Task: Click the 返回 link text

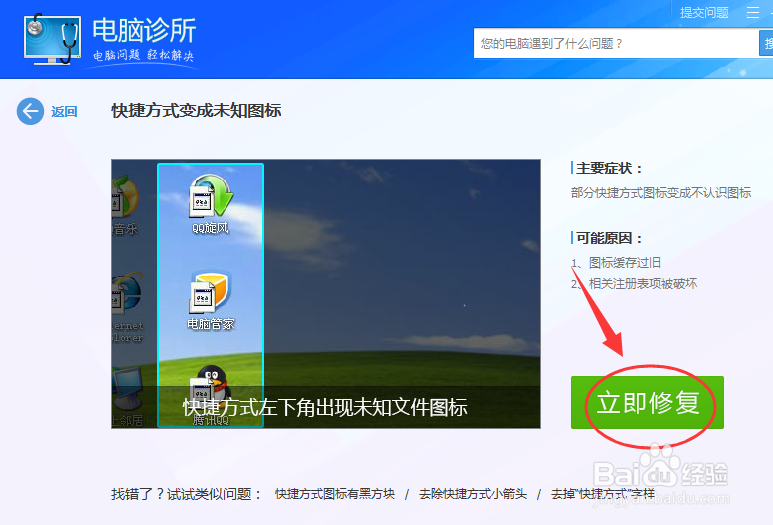Action: click(x=64, y=112)
